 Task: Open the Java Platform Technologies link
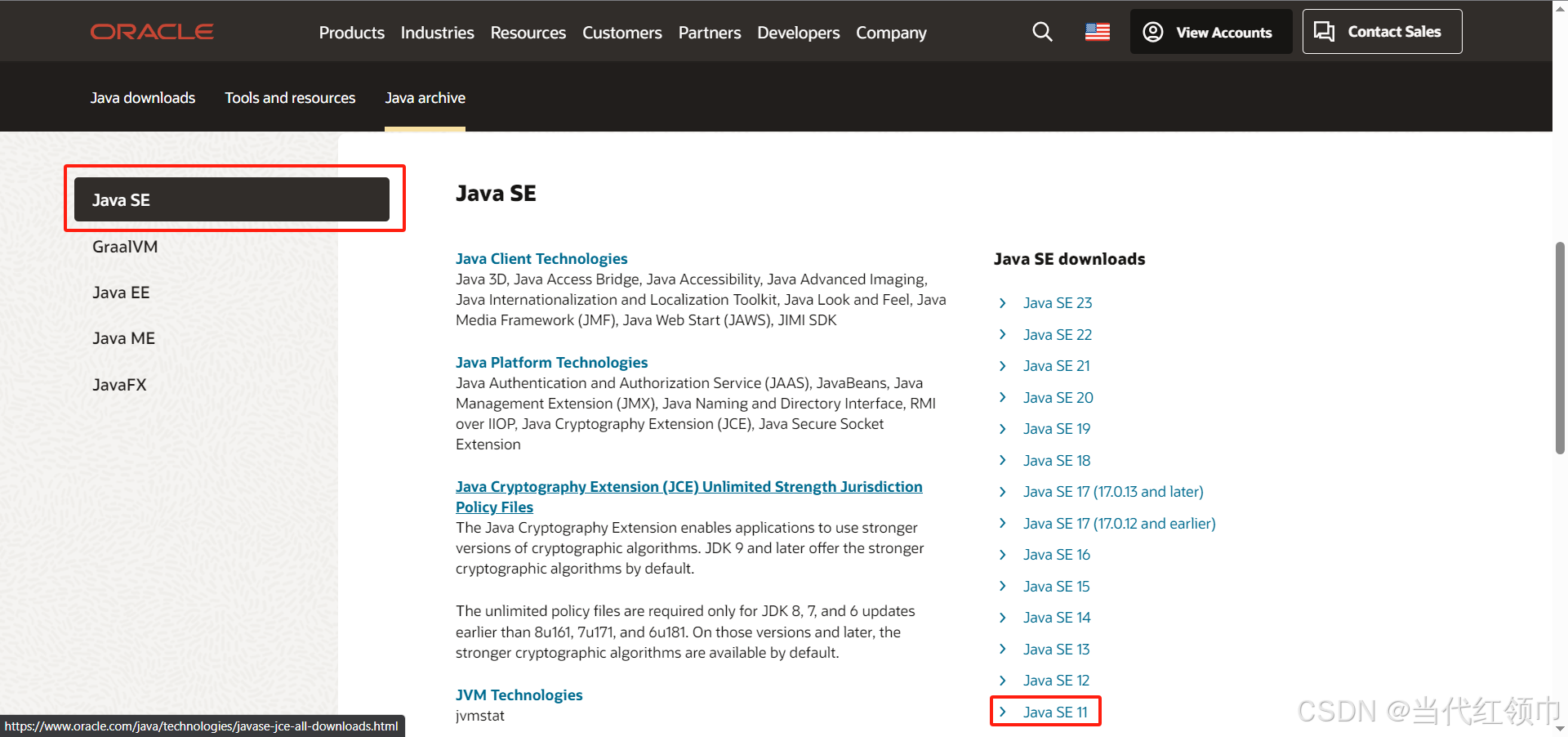pos(551,363)
